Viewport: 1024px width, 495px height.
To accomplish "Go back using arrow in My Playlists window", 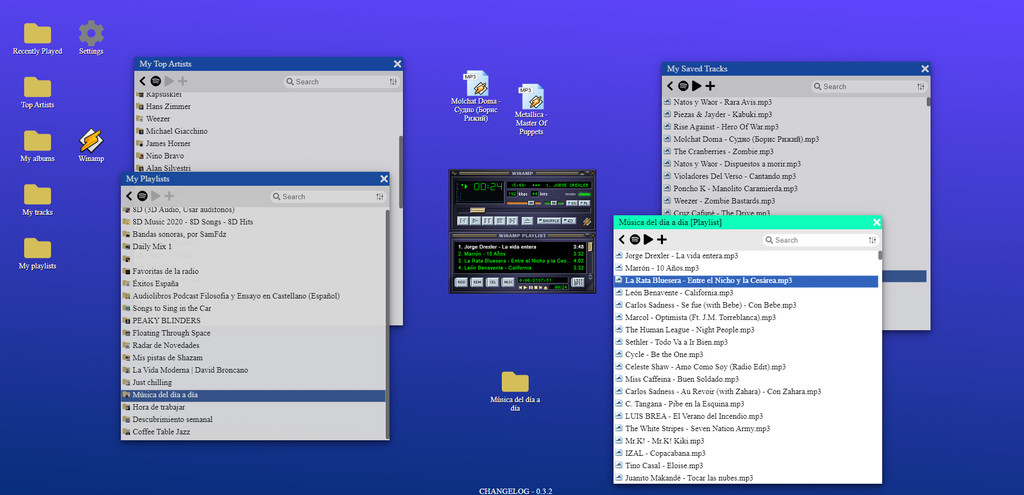I will 130,196.
